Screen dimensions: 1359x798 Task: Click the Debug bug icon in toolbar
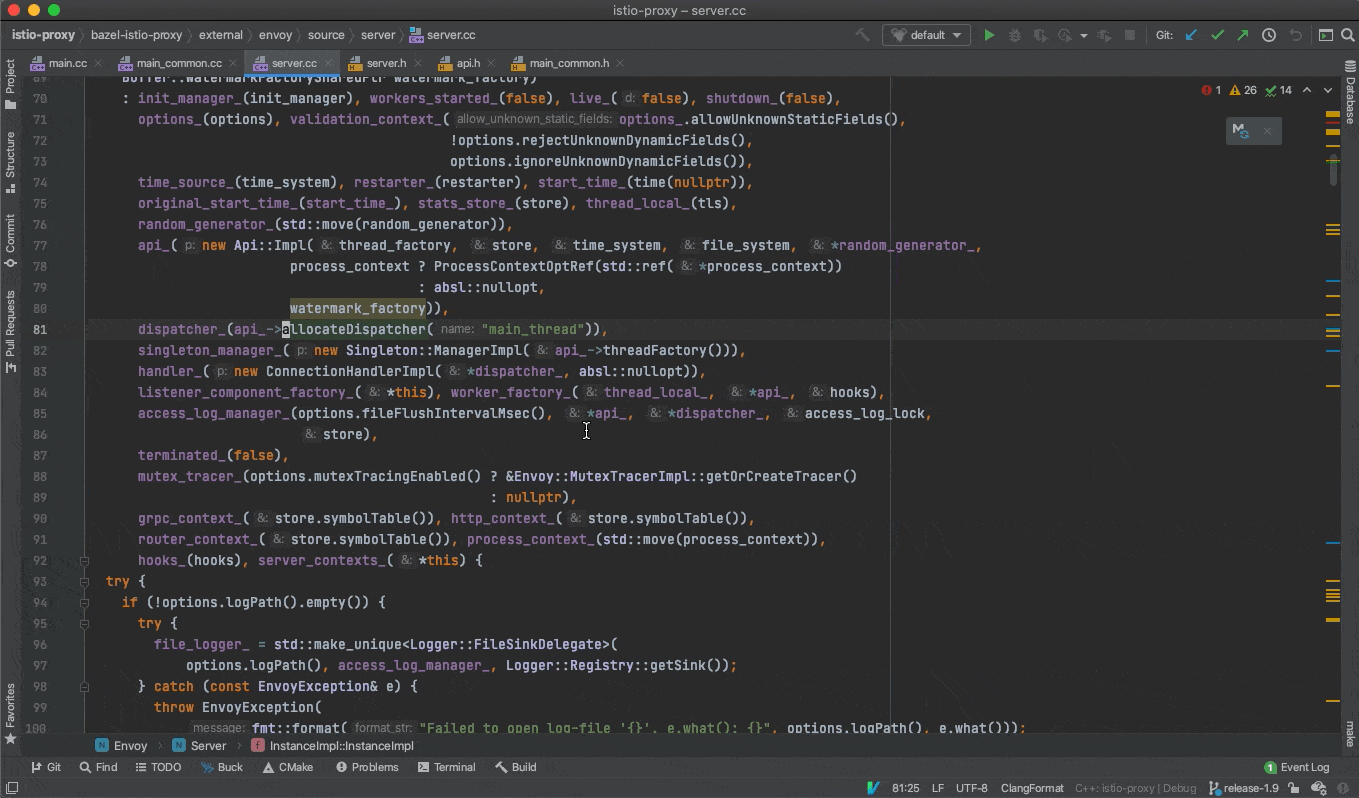(x=1014, y=35)
